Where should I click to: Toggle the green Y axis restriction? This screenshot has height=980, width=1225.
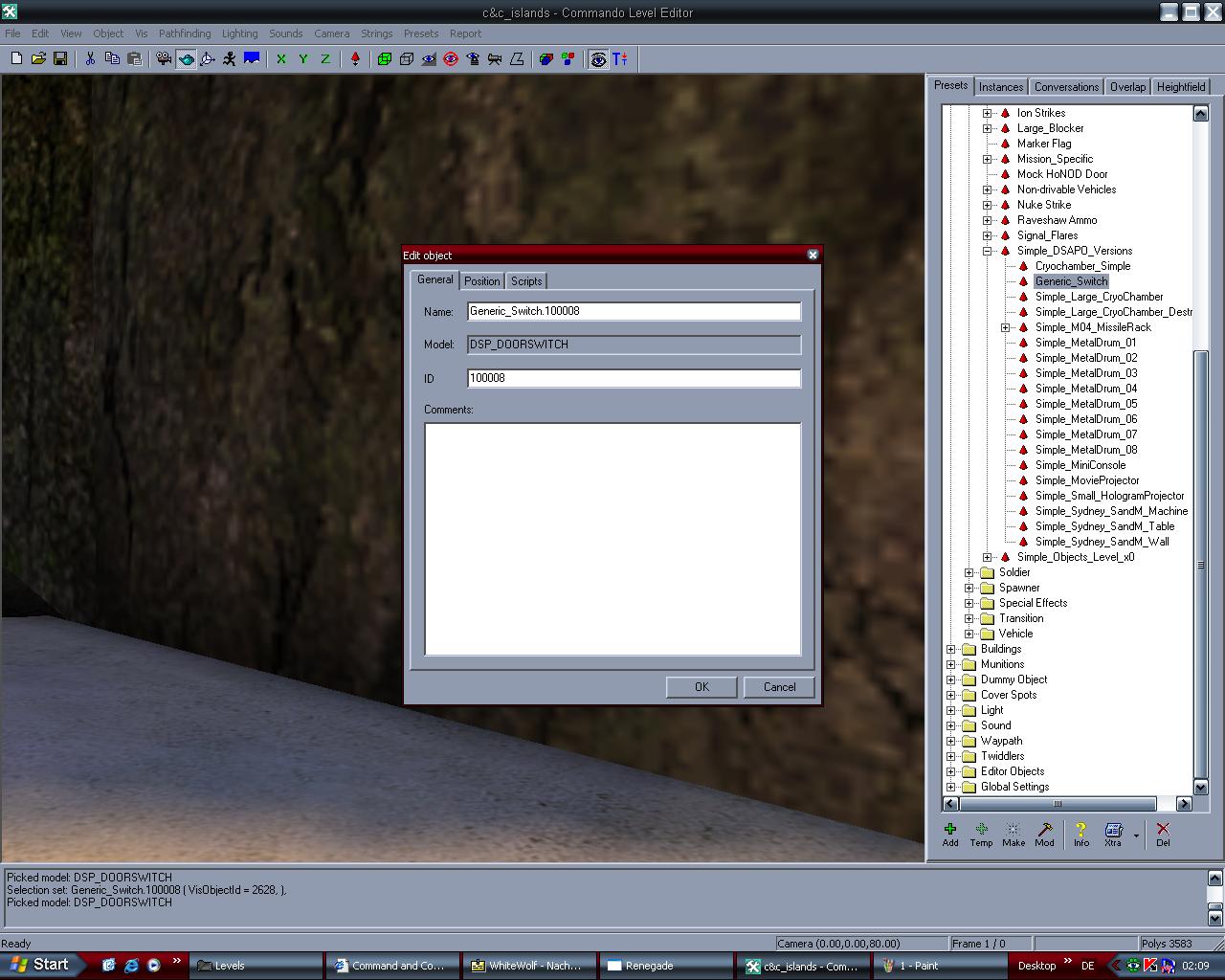[303, 59]
